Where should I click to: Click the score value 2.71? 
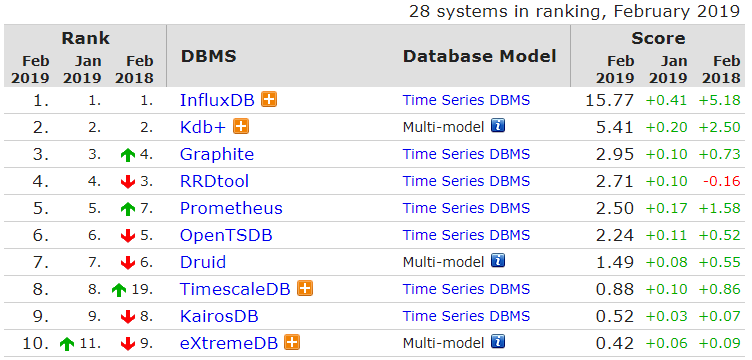pos(614,181)
